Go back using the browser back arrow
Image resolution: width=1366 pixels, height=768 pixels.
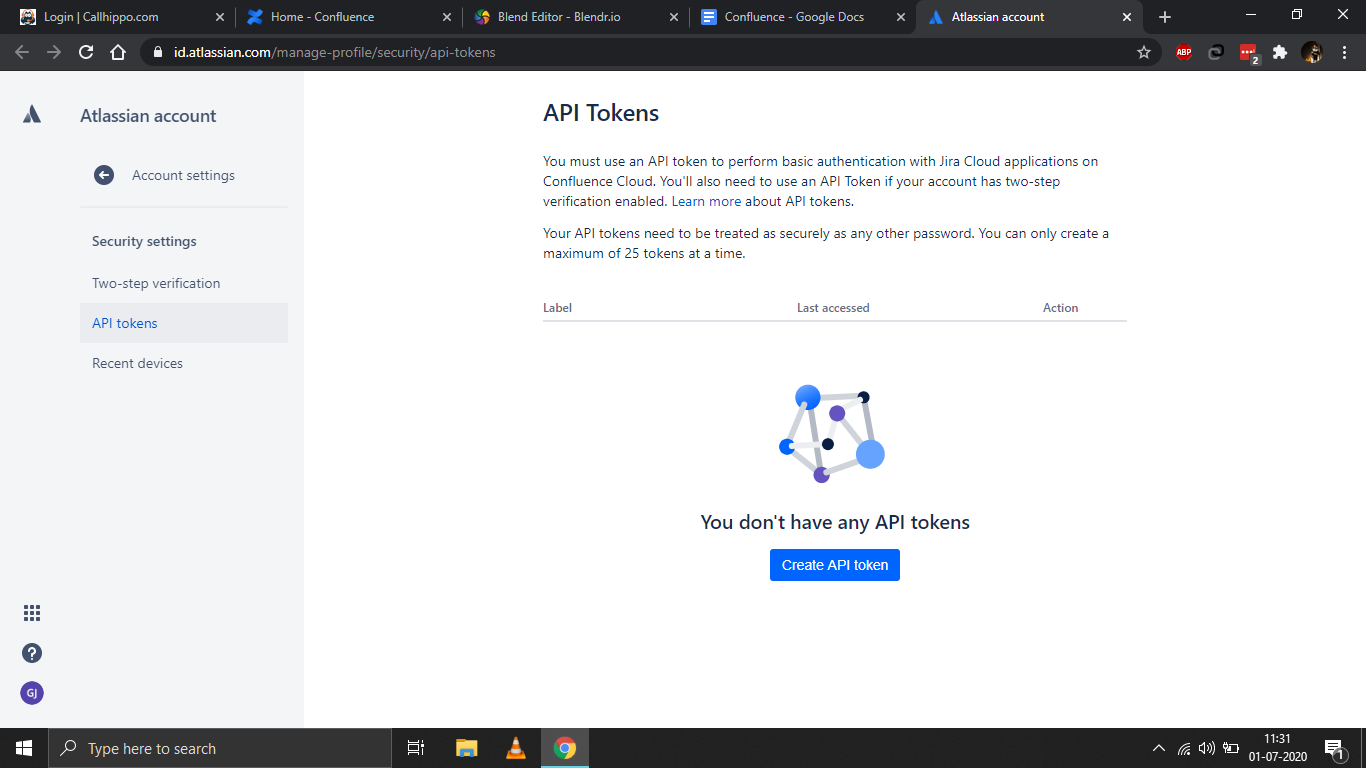[22, 52]
